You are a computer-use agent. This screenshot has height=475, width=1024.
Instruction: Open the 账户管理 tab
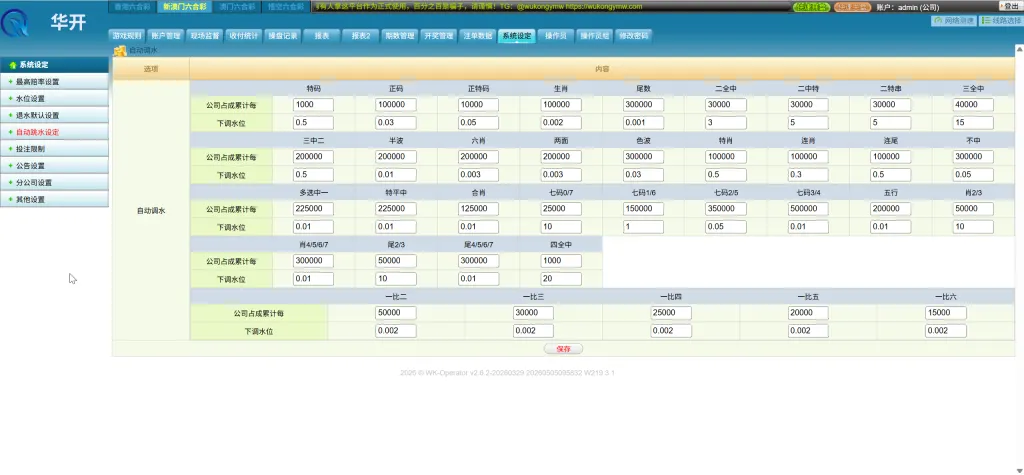(x=165, y=37)
